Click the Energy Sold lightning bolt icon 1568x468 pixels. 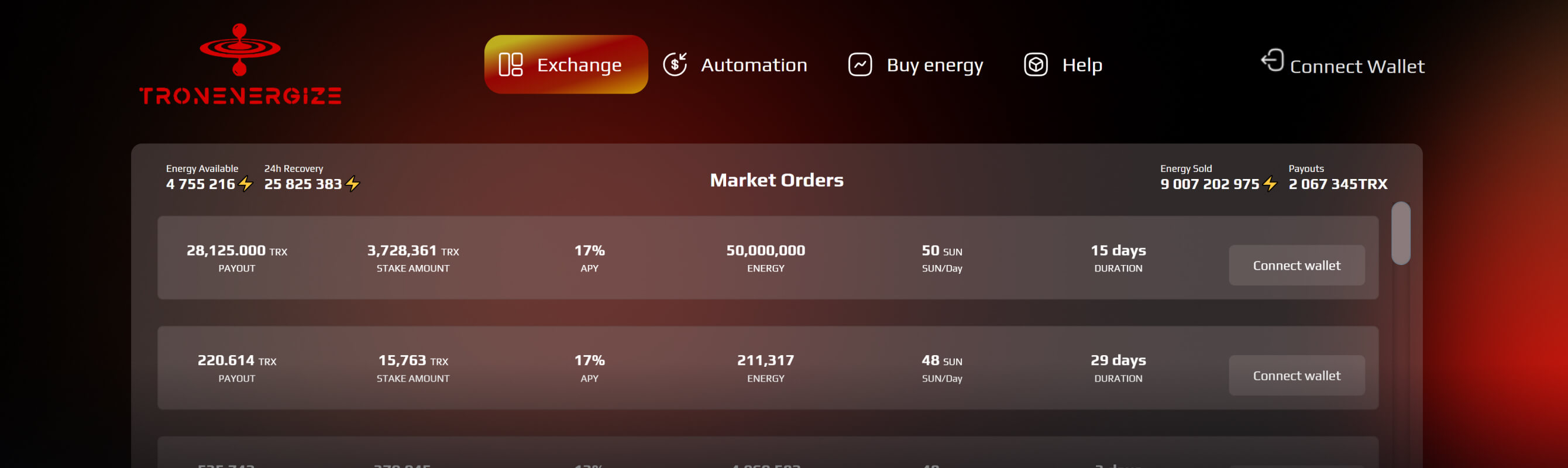[1270, 184]
